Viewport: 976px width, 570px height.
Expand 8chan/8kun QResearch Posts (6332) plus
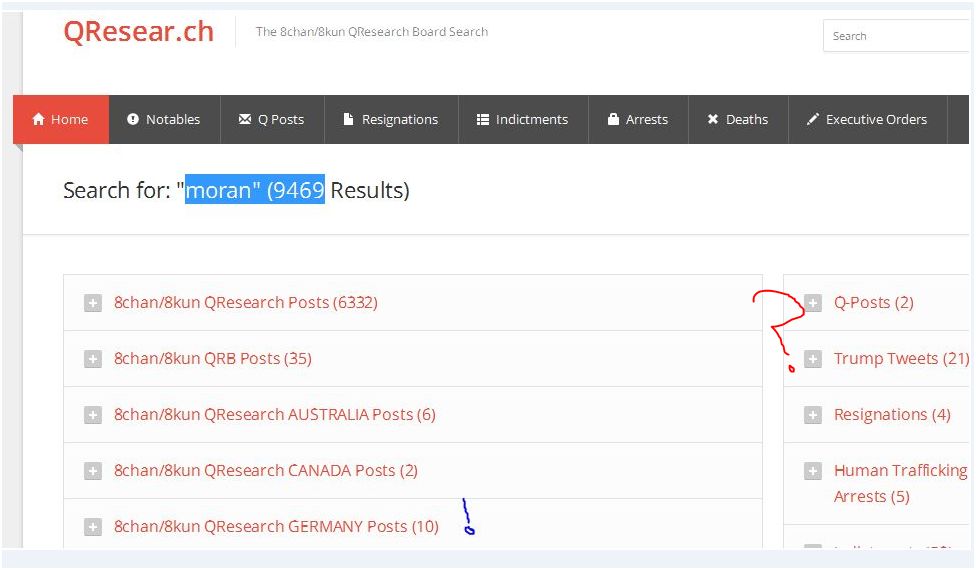click(93, 303)
